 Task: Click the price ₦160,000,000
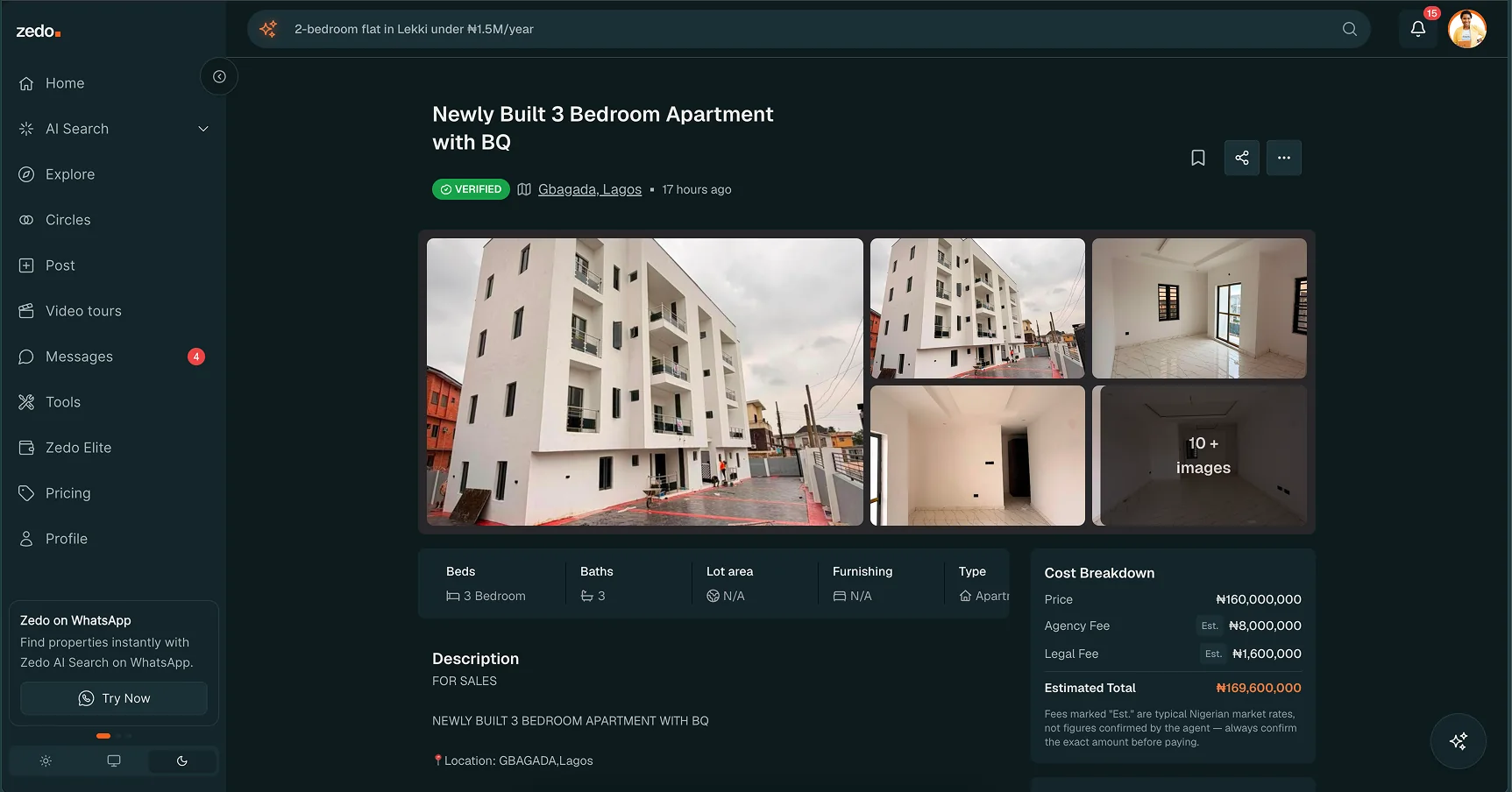pyautogui.click(x=1259, y=599)
